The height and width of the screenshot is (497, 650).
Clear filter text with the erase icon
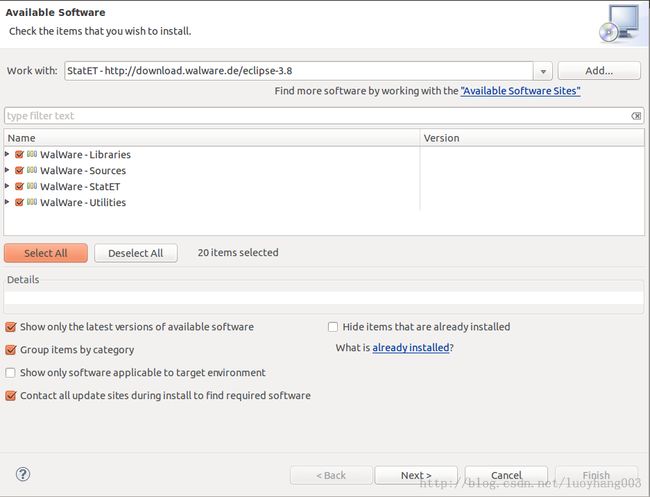[x=636, y=116]
